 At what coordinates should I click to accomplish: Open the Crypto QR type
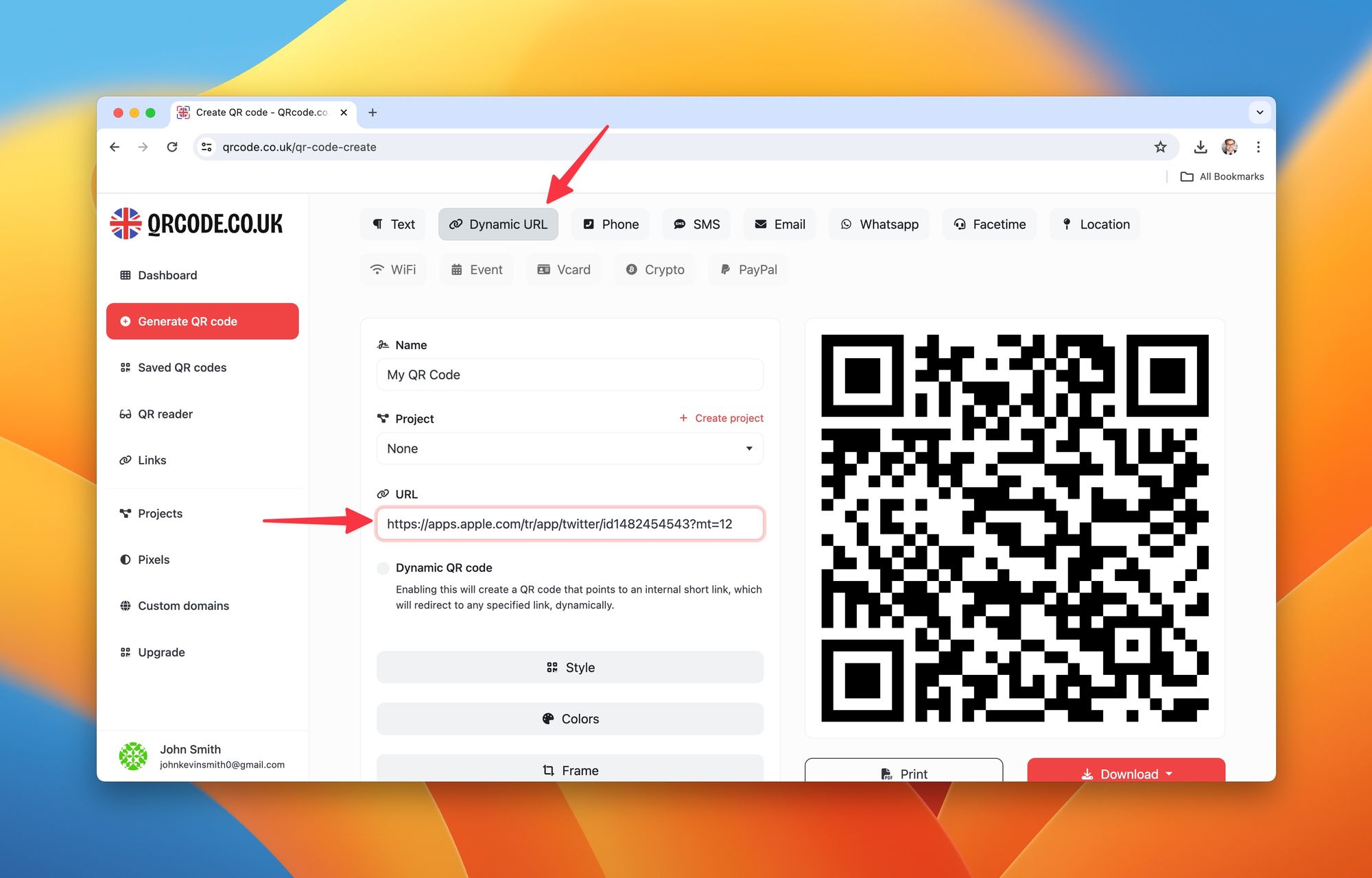(x=655, y=270)
